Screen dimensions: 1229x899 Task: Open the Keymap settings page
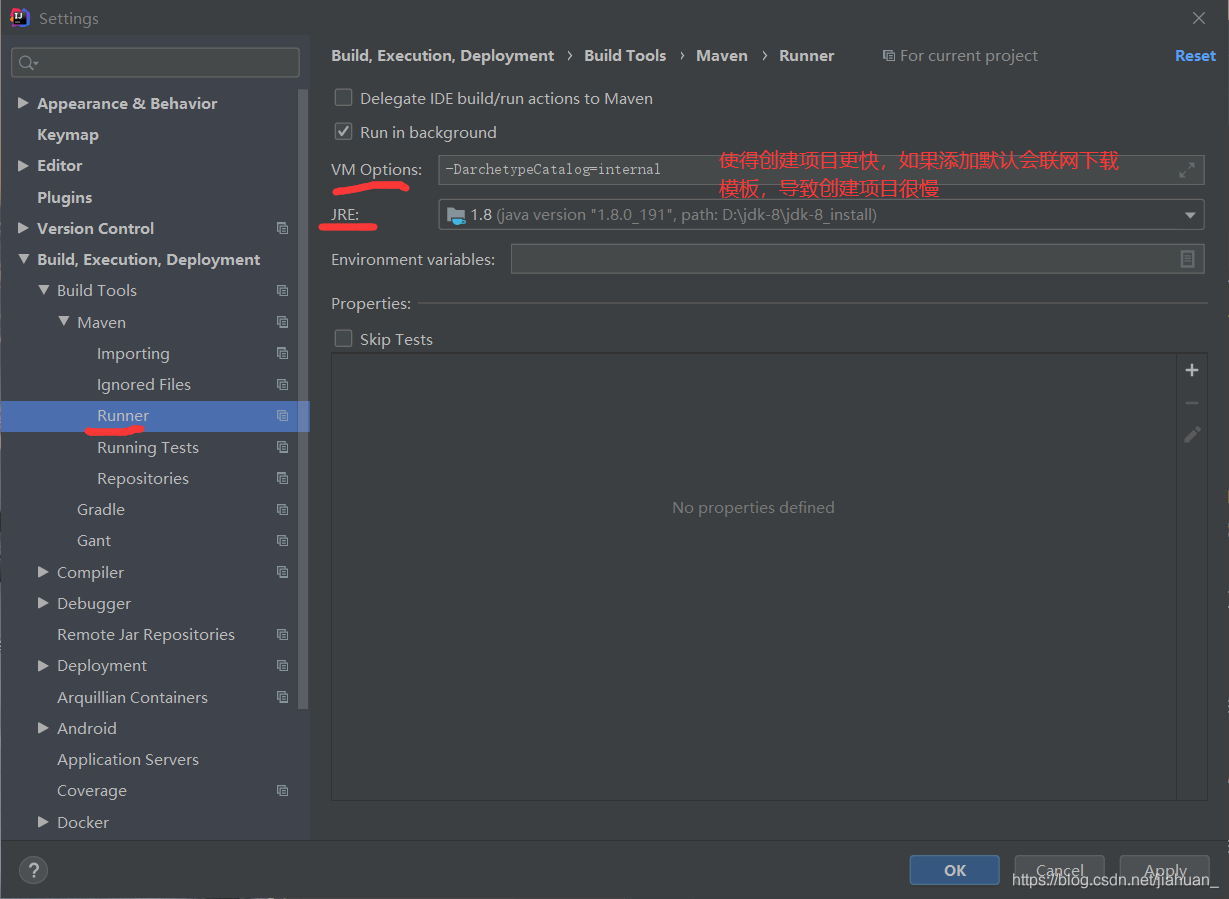pyautogui.click(x=67, y=134)
